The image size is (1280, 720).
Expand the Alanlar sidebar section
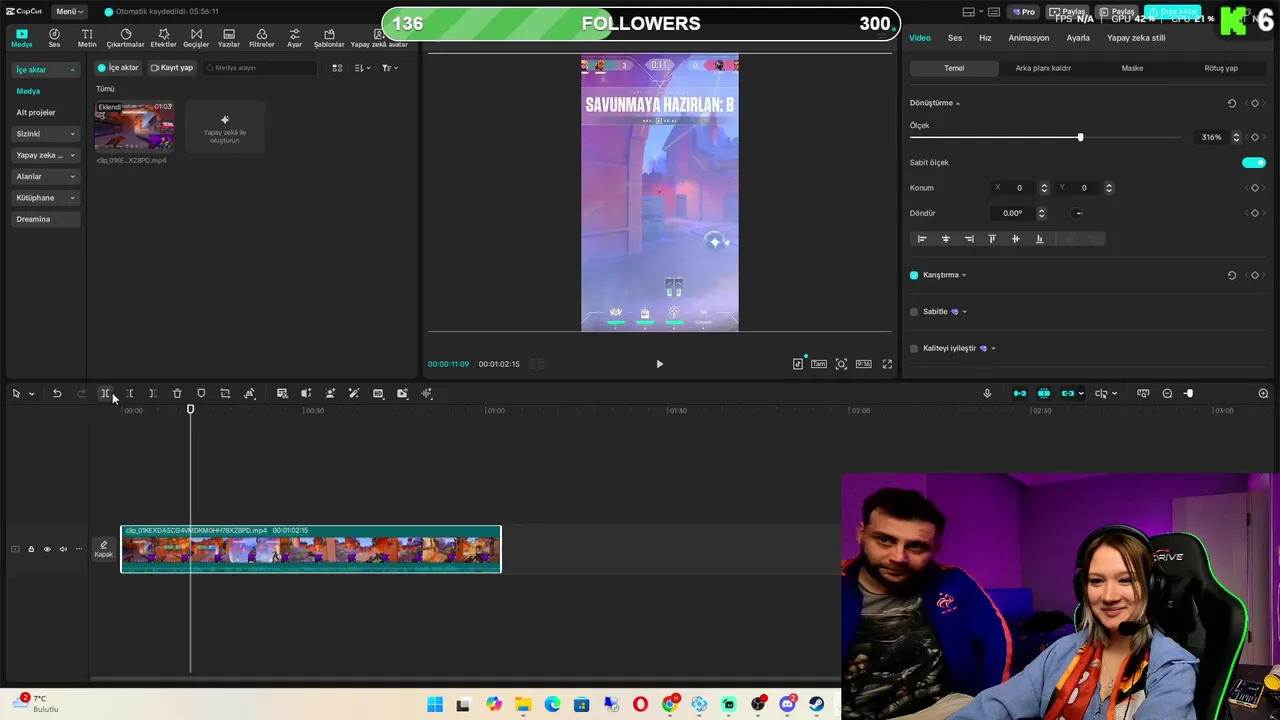[x=45, y=176]
